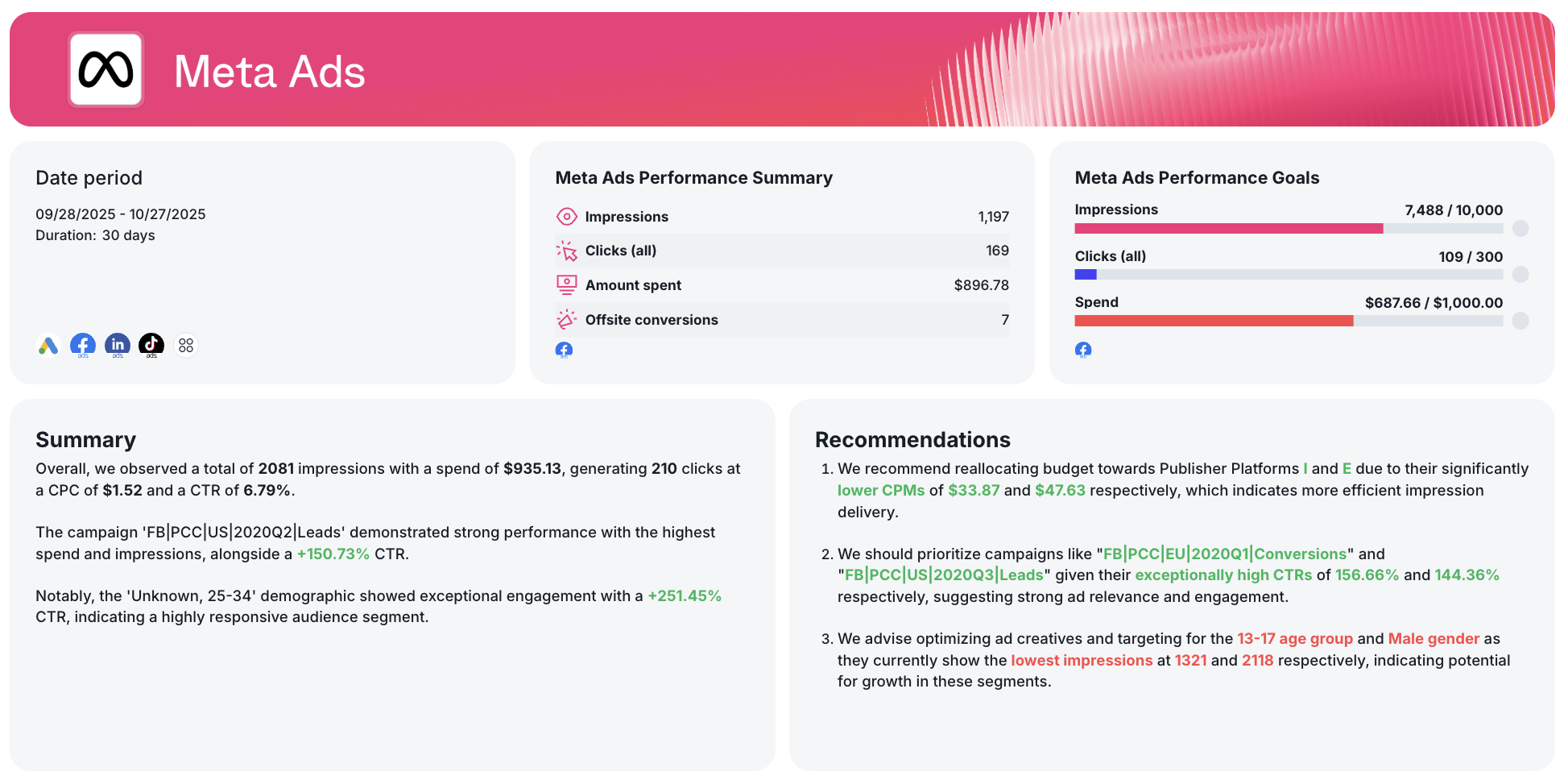Click the Meta Ads Performance Summary heading
The width and height of the screenshot is (1568, 780).
pyautogui.click(x=693, y=177)
